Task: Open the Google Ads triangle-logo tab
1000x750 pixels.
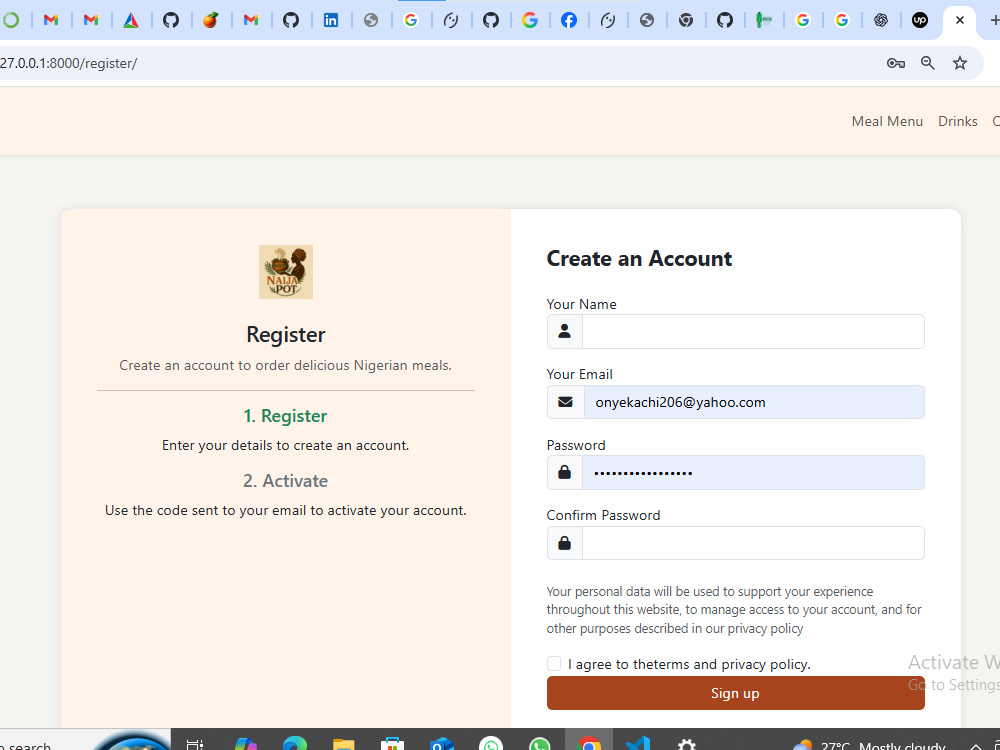Action: point(131,20)
